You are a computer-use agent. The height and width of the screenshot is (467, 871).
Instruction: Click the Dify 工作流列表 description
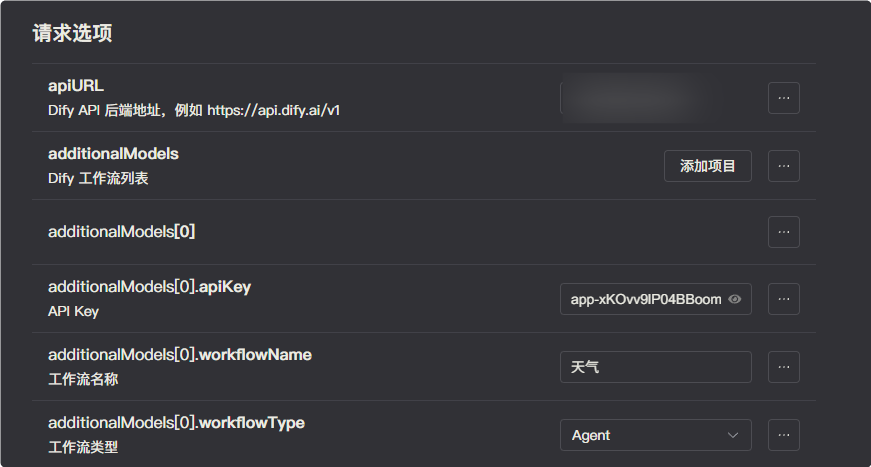[98, 178]
